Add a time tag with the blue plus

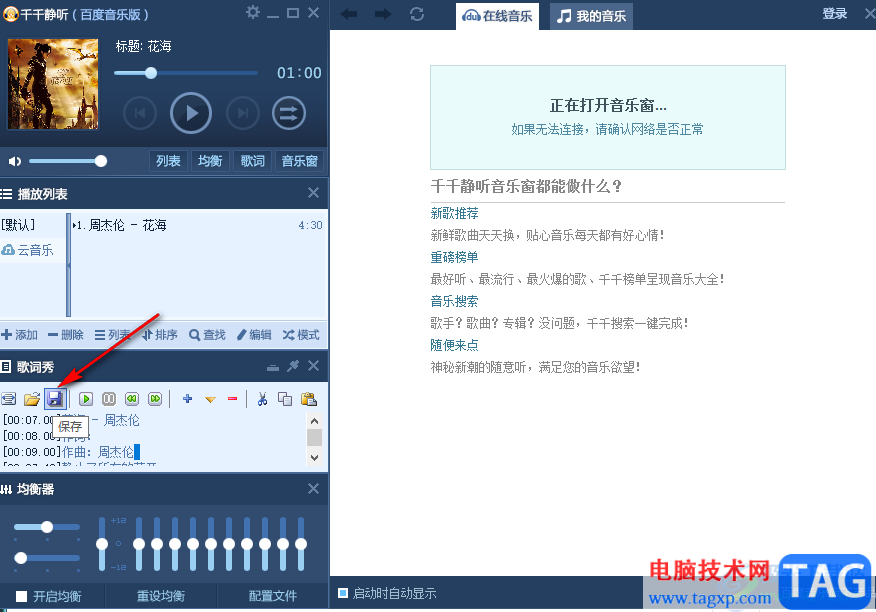pos(188,399)
